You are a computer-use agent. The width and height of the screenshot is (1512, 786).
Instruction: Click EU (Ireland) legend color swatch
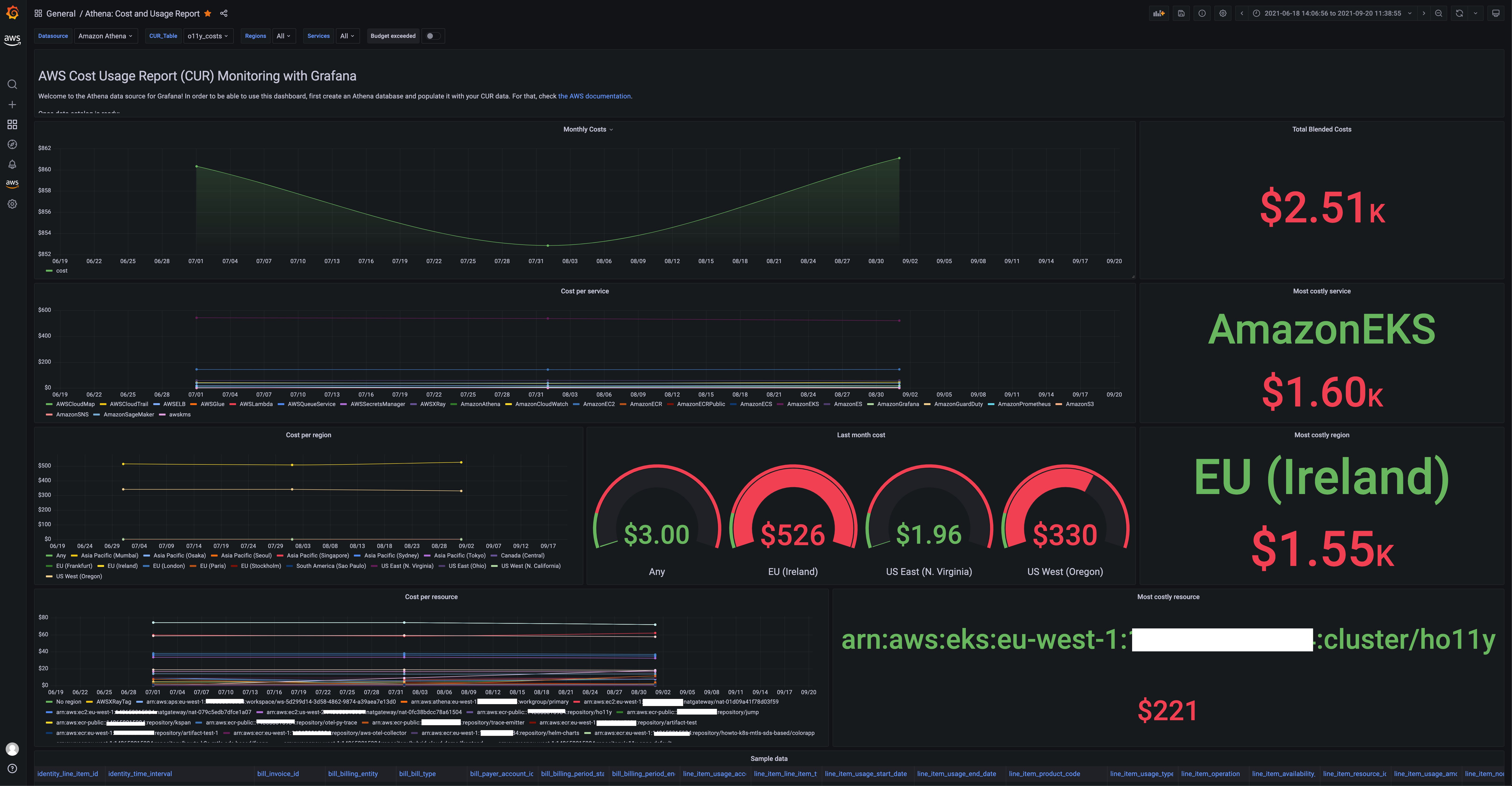(101, 566)
